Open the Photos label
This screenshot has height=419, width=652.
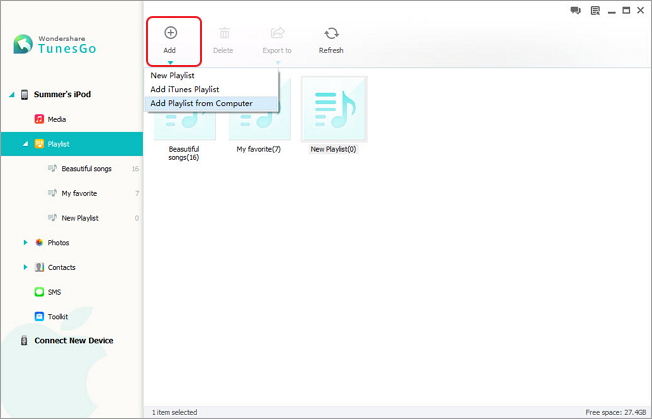58,242
